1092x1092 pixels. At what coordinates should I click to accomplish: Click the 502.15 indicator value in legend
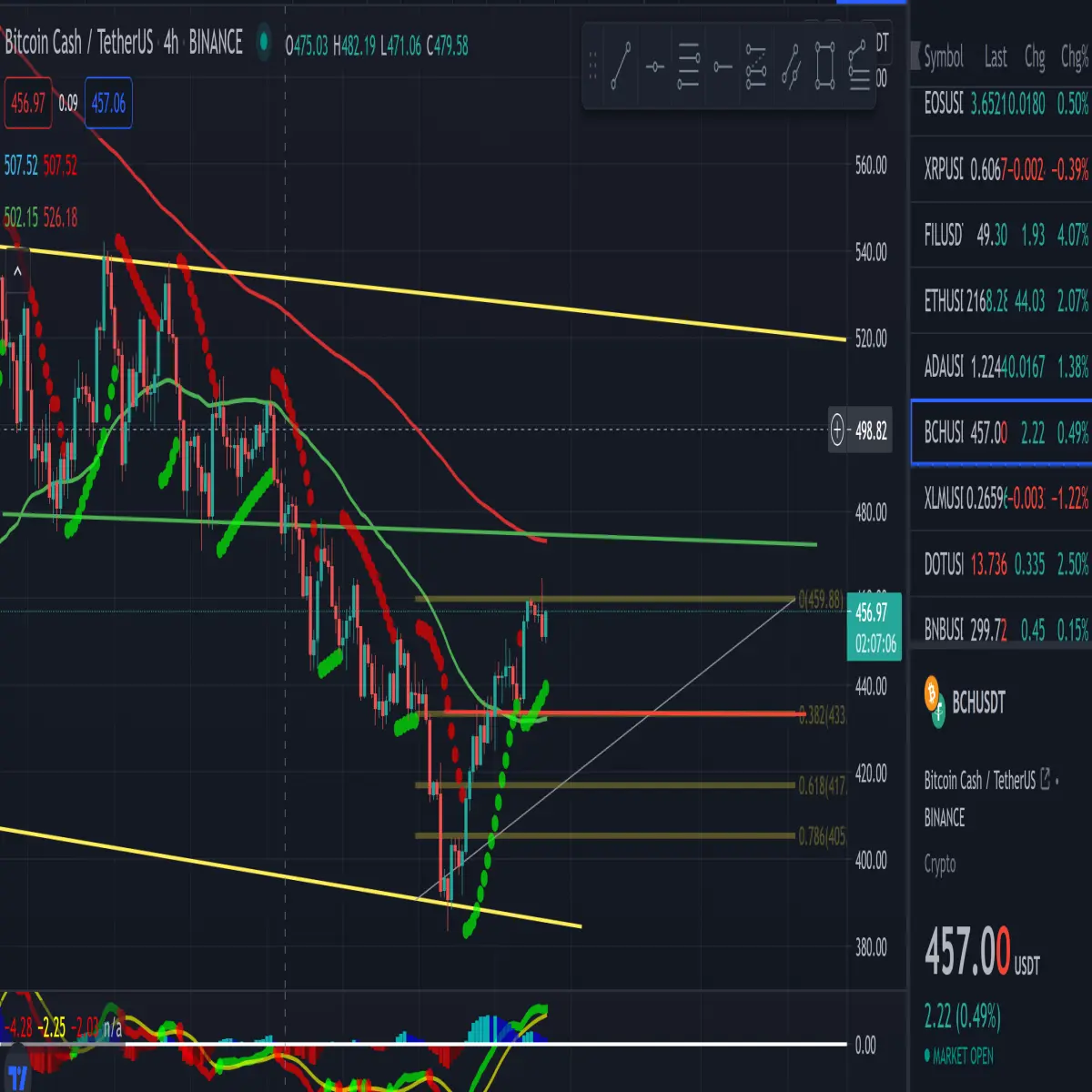[x=21, y=217]
